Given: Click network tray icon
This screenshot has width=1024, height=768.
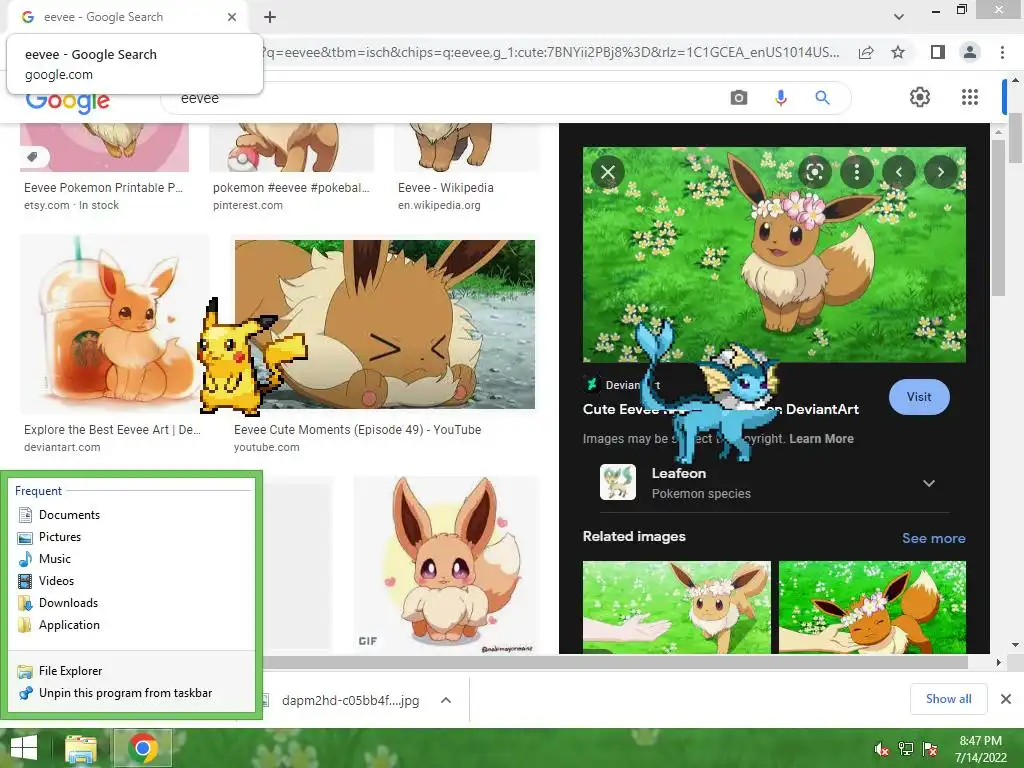Looking at the screenshot, I should [906, 749].
